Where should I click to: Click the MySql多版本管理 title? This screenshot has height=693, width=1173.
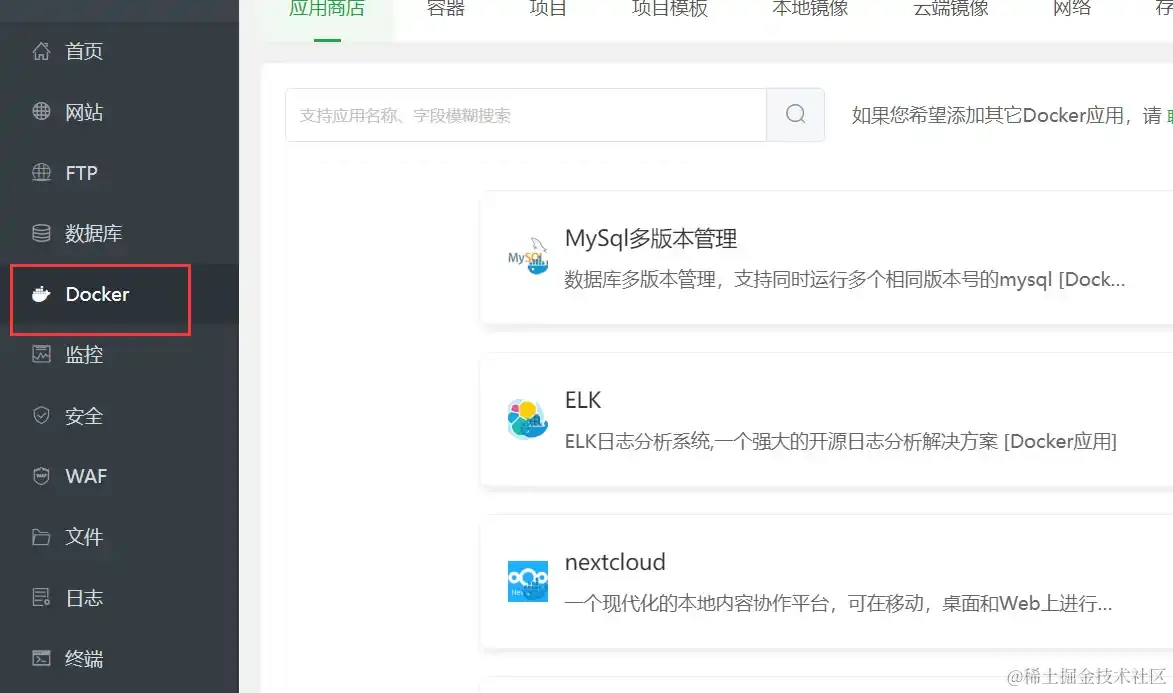(x=651, y=238)
